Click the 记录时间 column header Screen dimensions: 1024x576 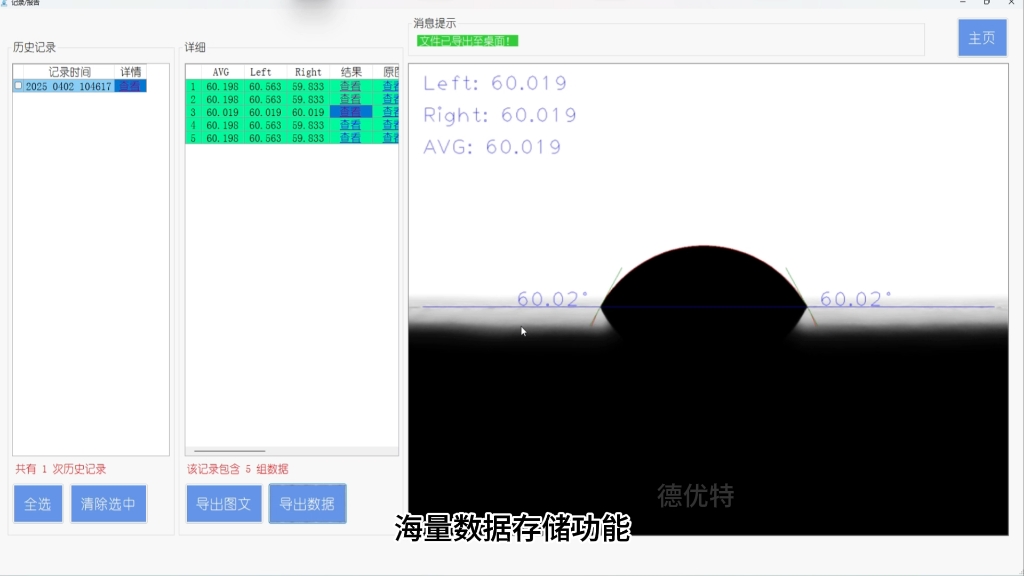coord(69,72)
